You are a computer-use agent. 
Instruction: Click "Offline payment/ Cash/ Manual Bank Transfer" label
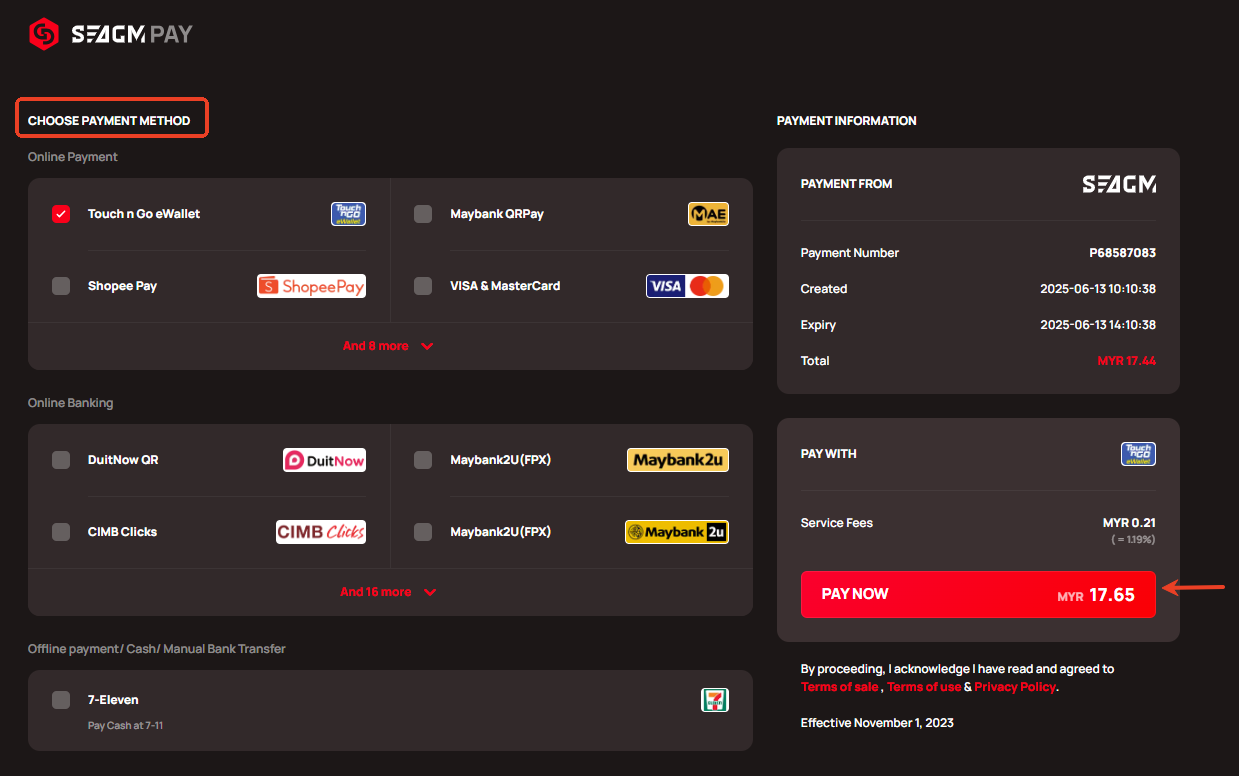pyautogui.click(x=157, y=649)
